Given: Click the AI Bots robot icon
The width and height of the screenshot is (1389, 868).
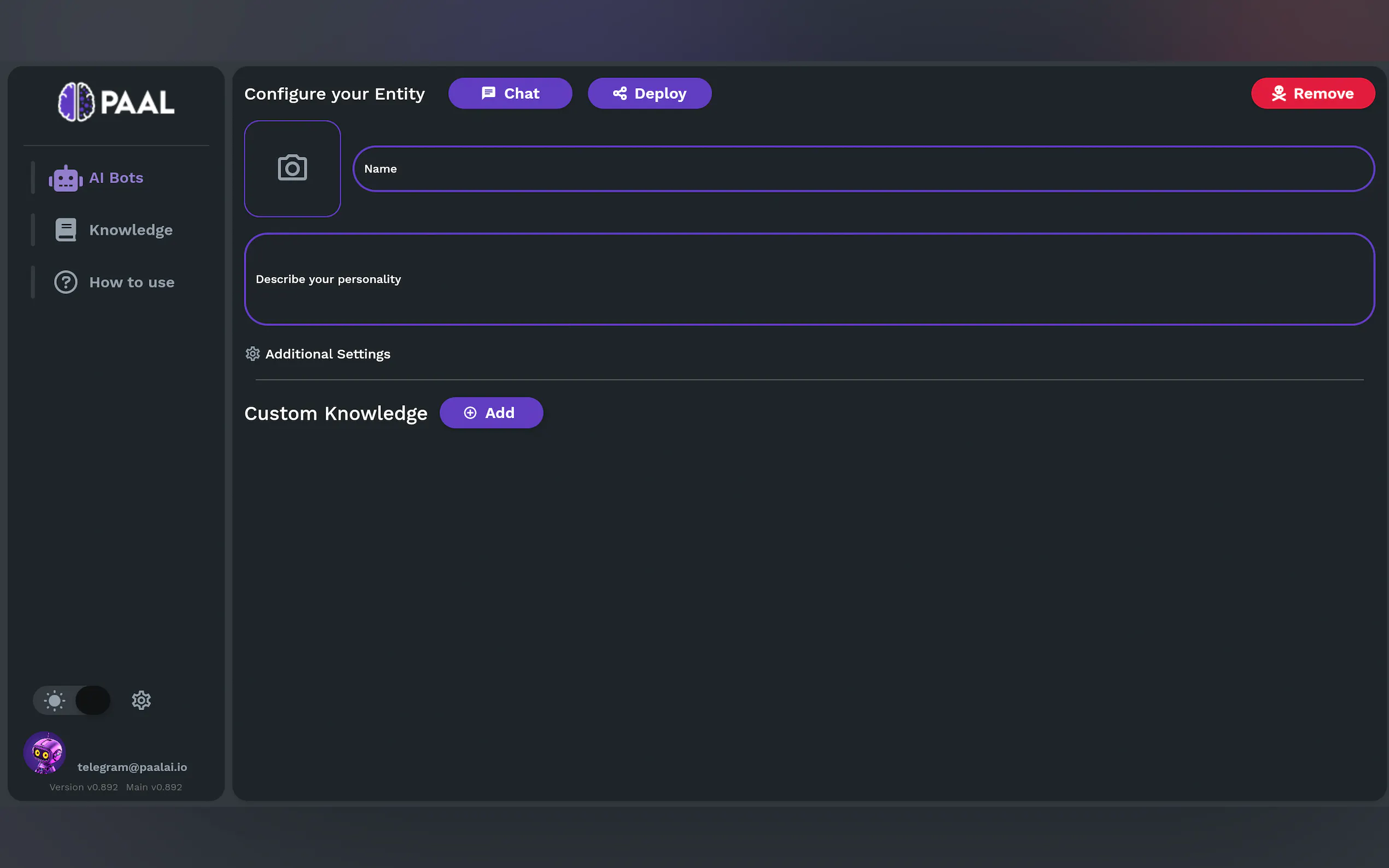Looking at the screenshot, I should pyautogui.click(x=66, y=179).
